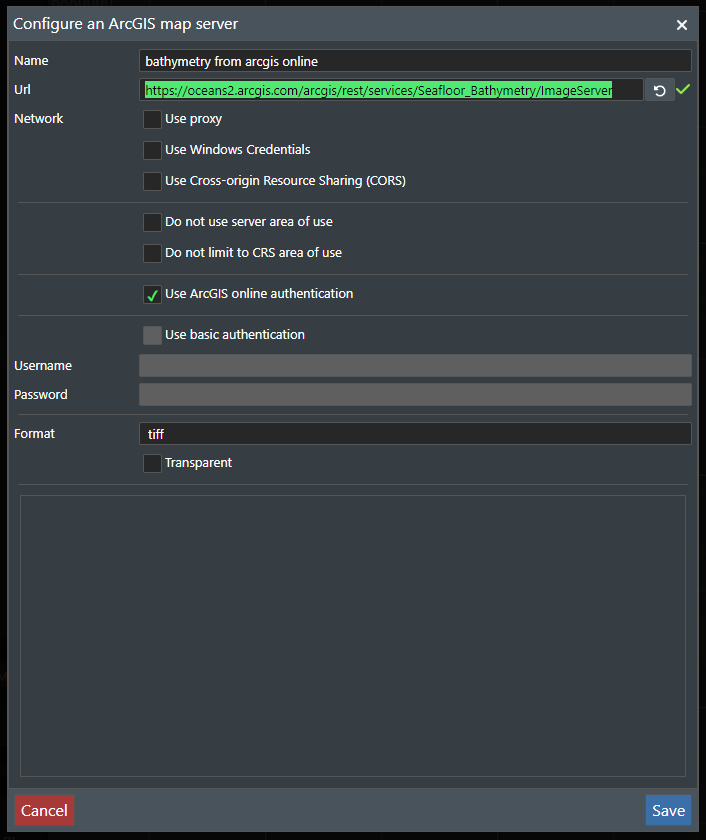Click the Username input field

pos(415,365)
